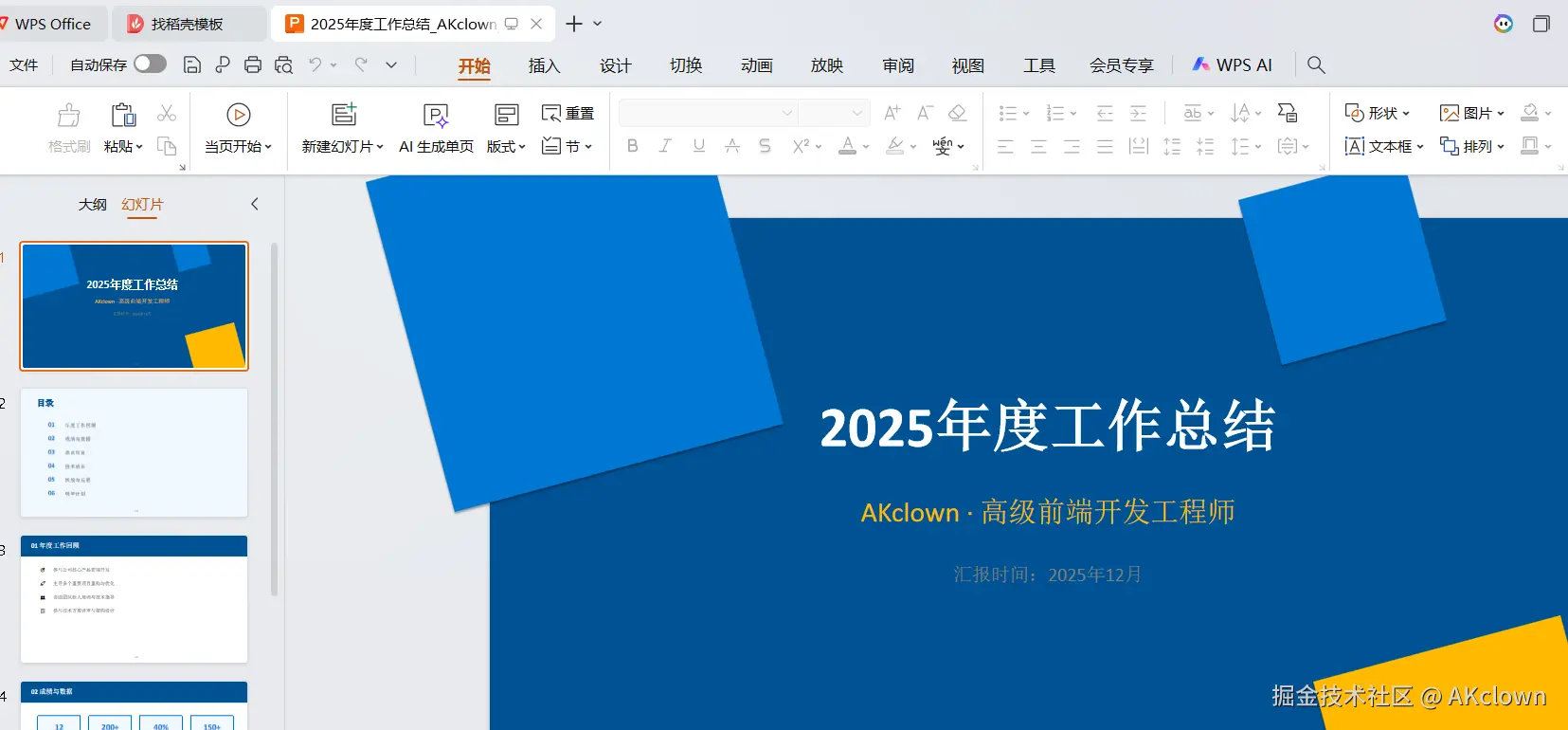
Task: Switch to the 找稻壳模板 window tab
Action: (x=188, y=24)
